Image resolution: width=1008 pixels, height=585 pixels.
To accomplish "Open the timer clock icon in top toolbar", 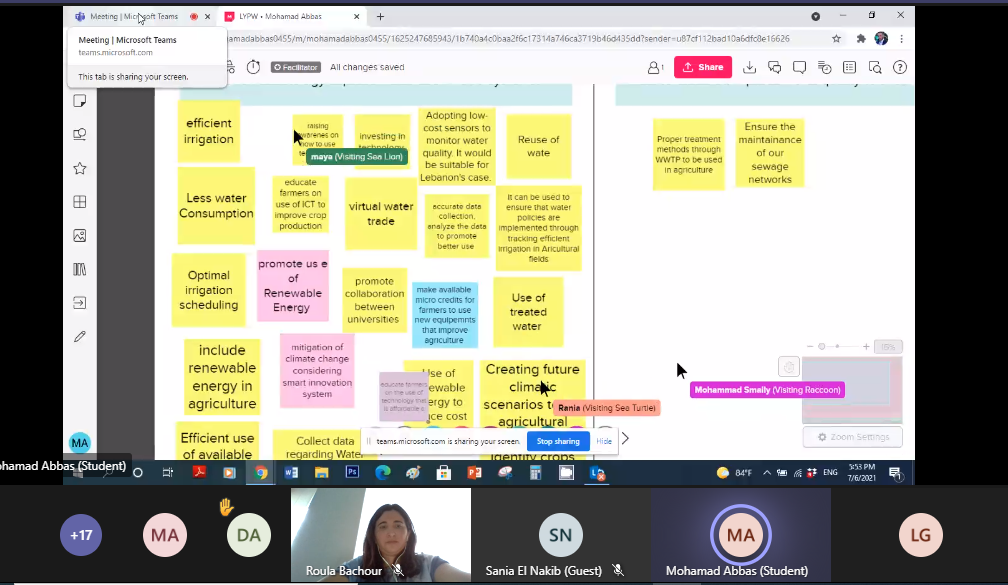I will pos(253,67).
